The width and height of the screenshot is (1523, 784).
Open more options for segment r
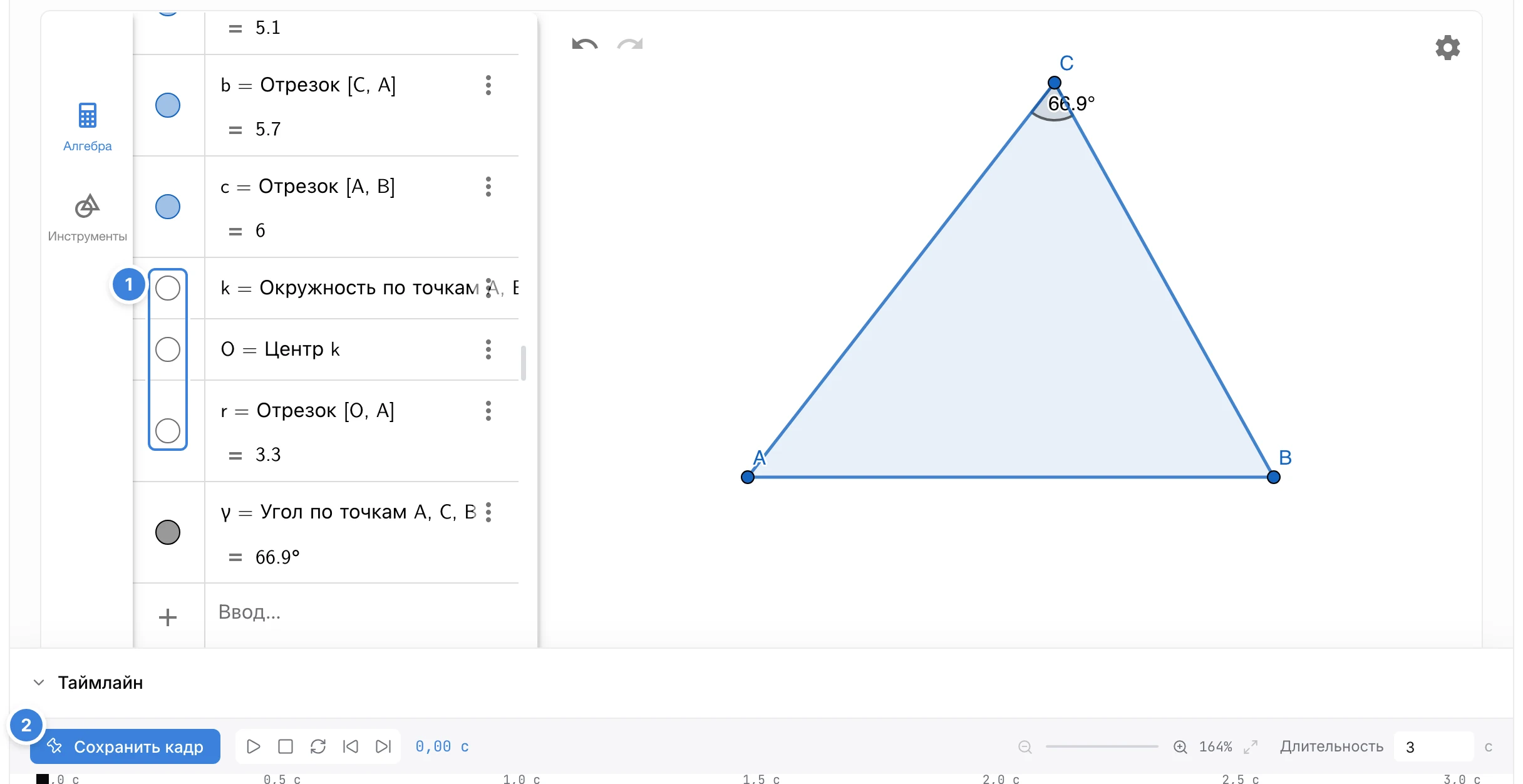point(488,411)
